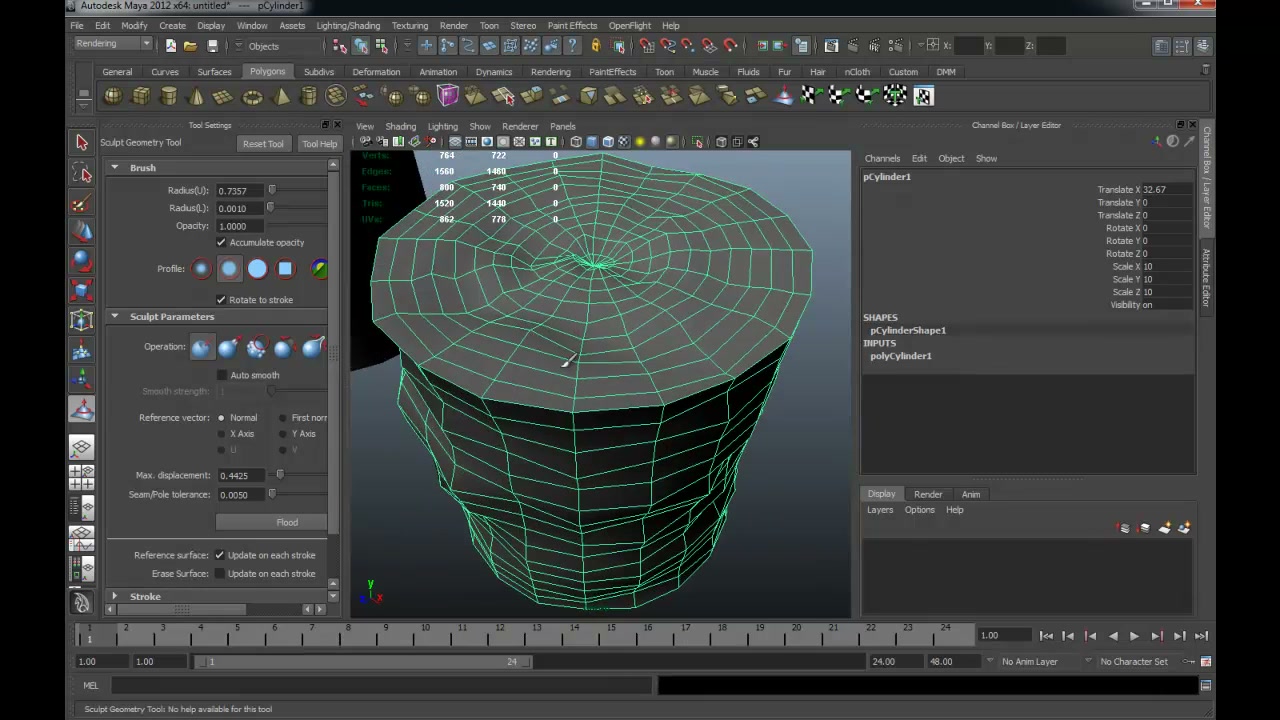Enable the Auto smooth checkbox
Image resolution: width=1280 pixels, height=720 pixels.
click(221, 375)
